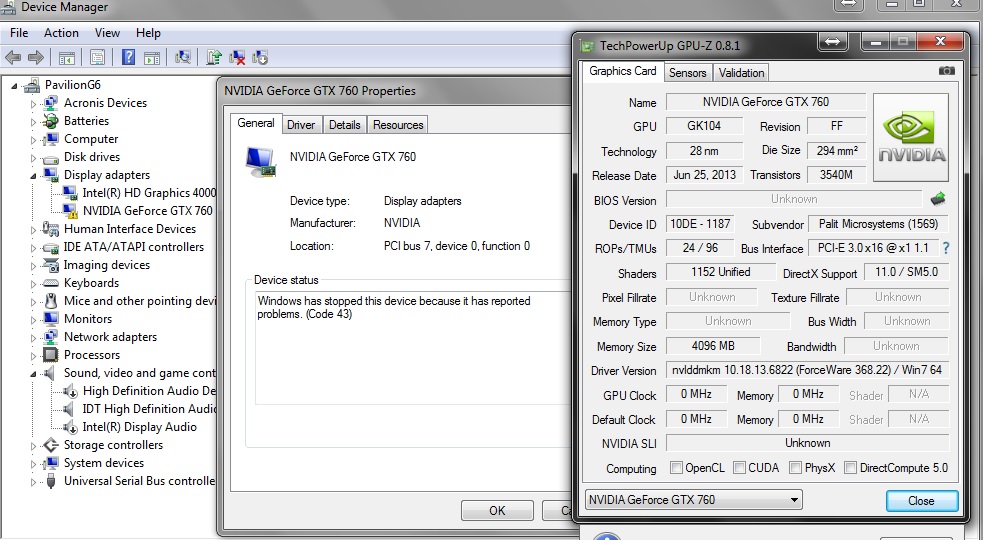Click the Properties sheet toolbar icon
Viewport: 983px width, 540px height.
tap(97, 58)
